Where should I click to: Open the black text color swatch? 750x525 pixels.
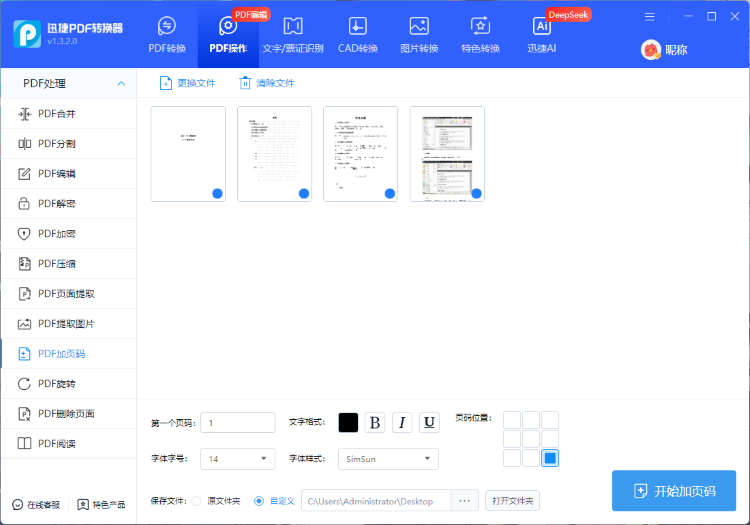(348, 423)
